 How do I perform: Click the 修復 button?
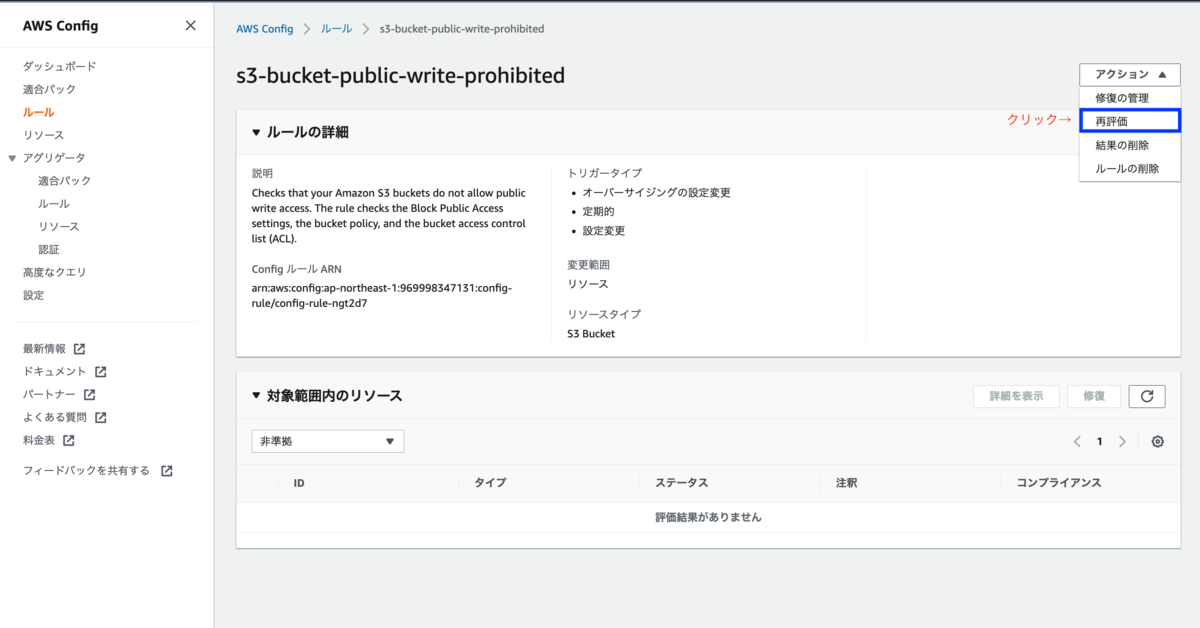(x=1094, y=396)
